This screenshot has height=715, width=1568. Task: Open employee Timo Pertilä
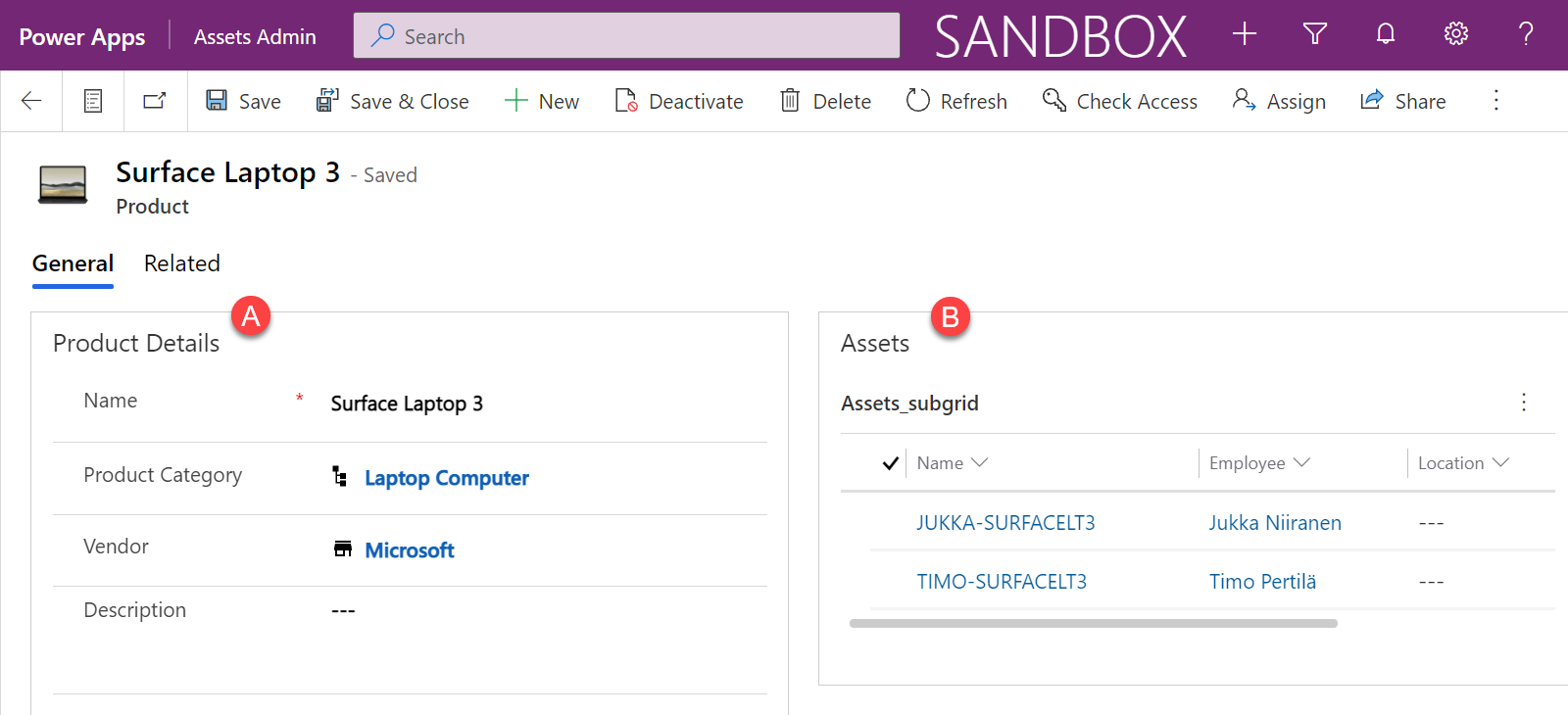click(1262, 582)
